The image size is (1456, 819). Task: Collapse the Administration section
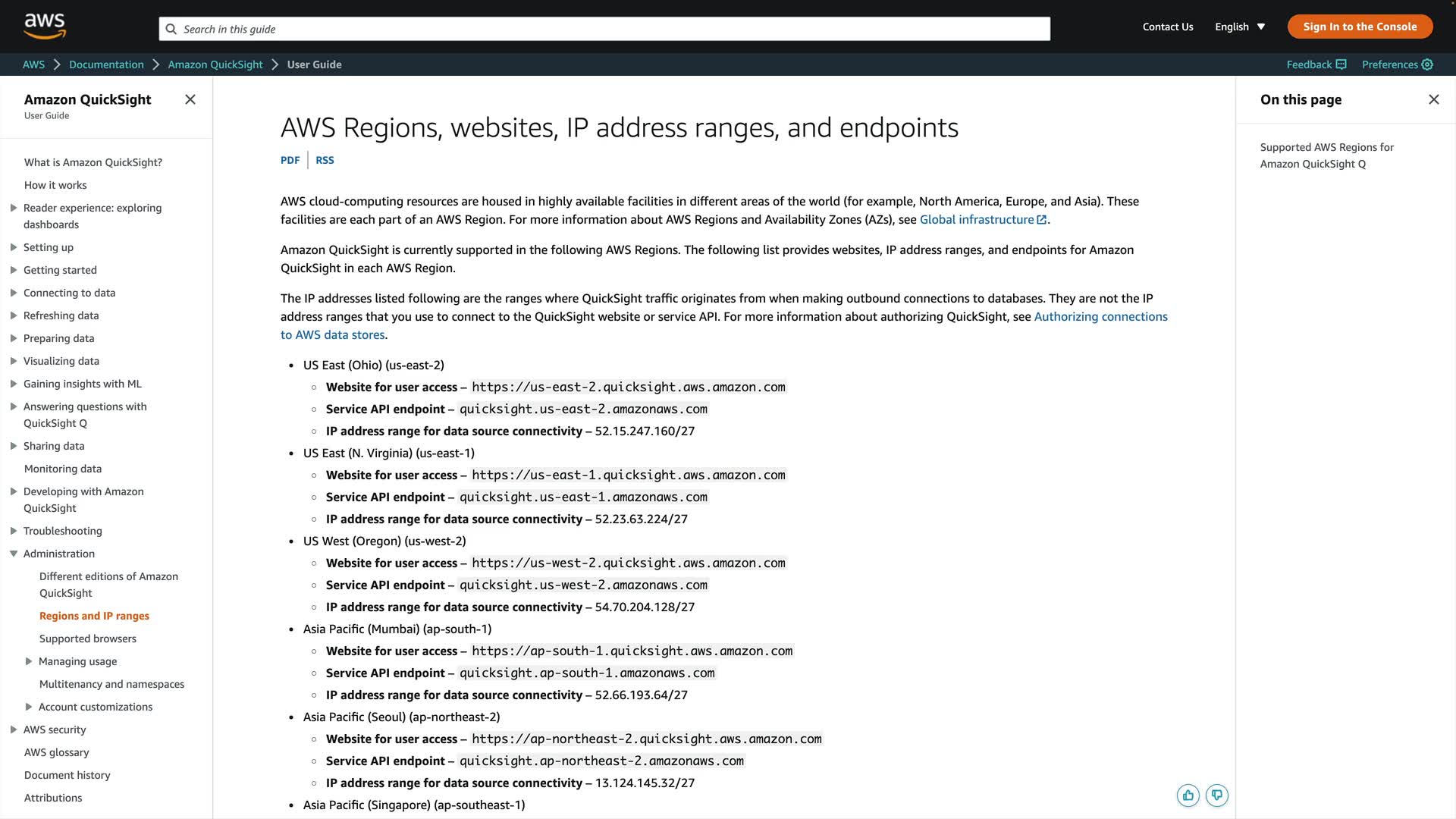pos(14,554)
